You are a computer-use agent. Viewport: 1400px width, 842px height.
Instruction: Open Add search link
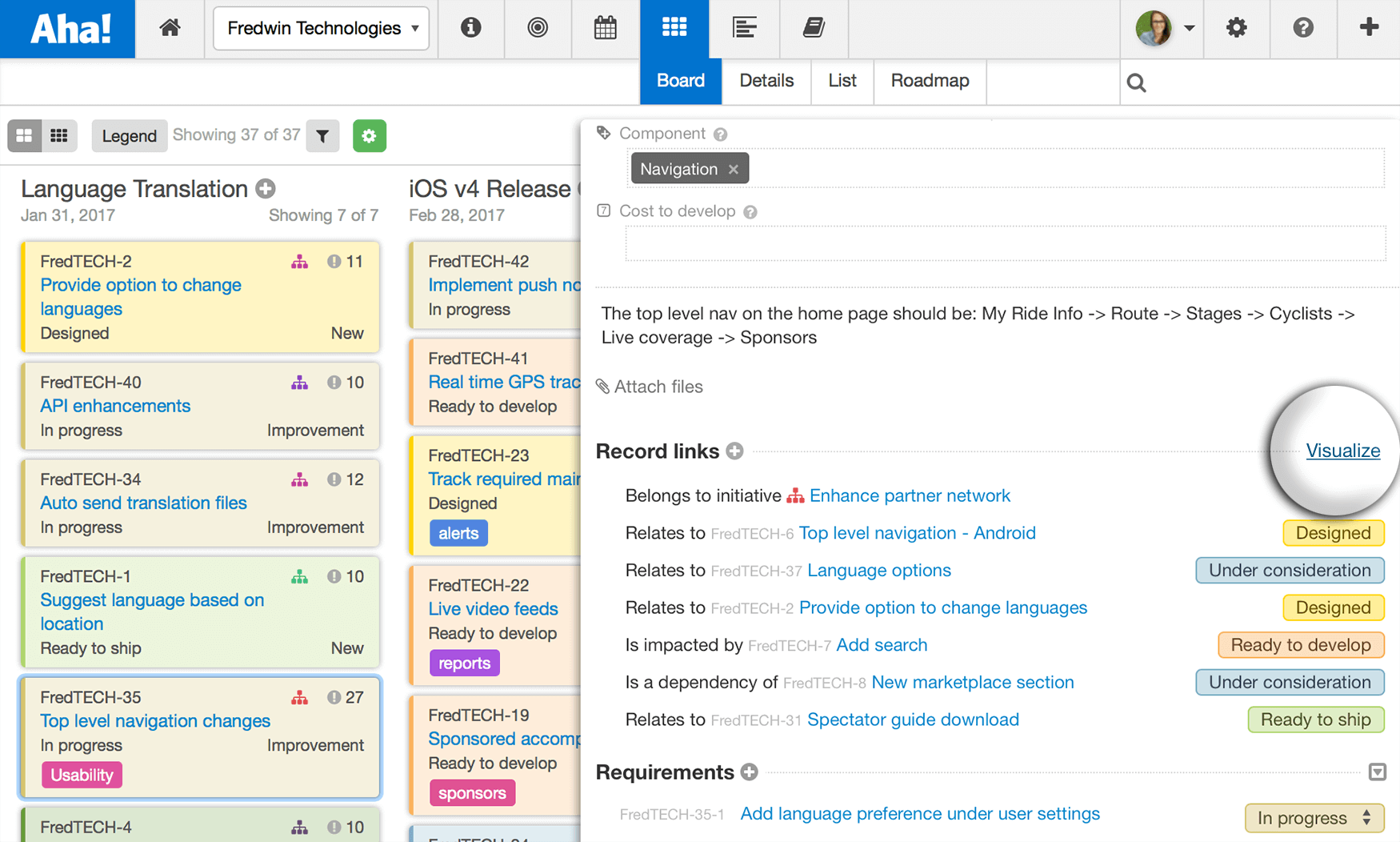tap(882, 645)
